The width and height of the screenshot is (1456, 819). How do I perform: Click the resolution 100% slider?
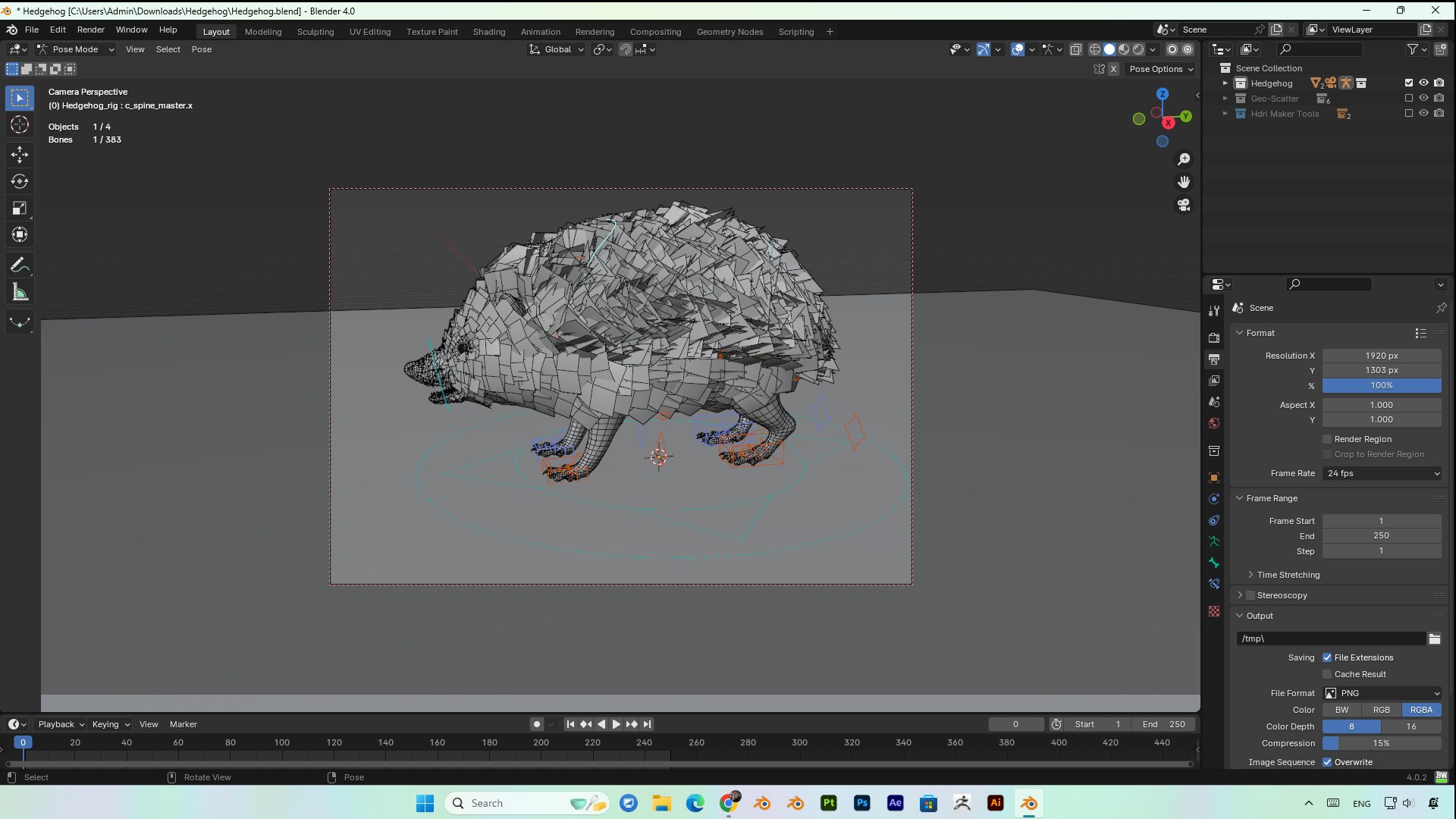coord(1382,385)
